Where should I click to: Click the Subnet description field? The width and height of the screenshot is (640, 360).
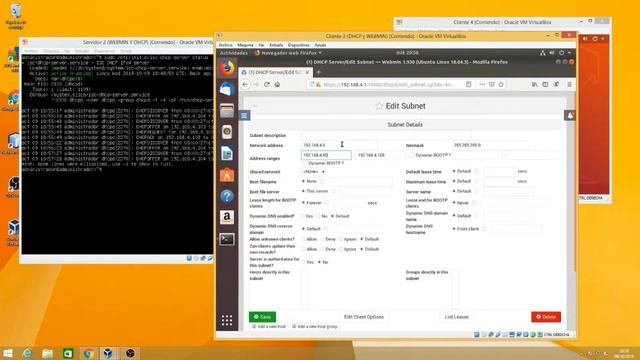click(x=386, y=135)
